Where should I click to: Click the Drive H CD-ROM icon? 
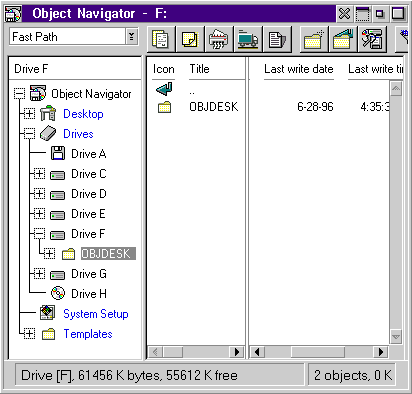(x=58, y=293)
